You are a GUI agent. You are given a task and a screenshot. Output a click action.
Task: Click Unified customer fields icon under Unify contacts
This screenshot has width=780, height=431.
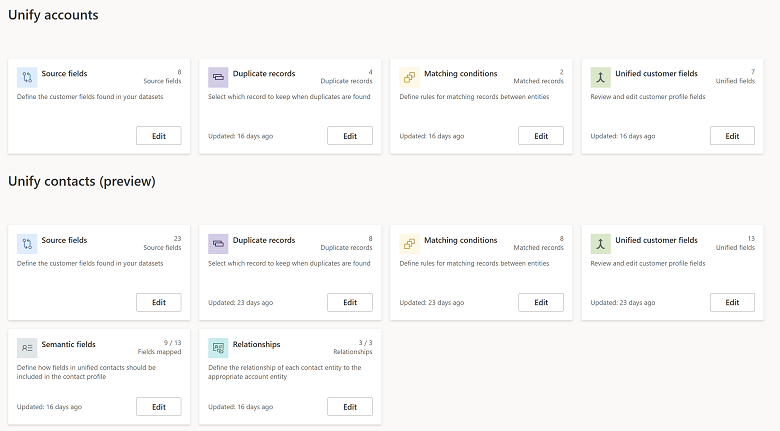600,244
